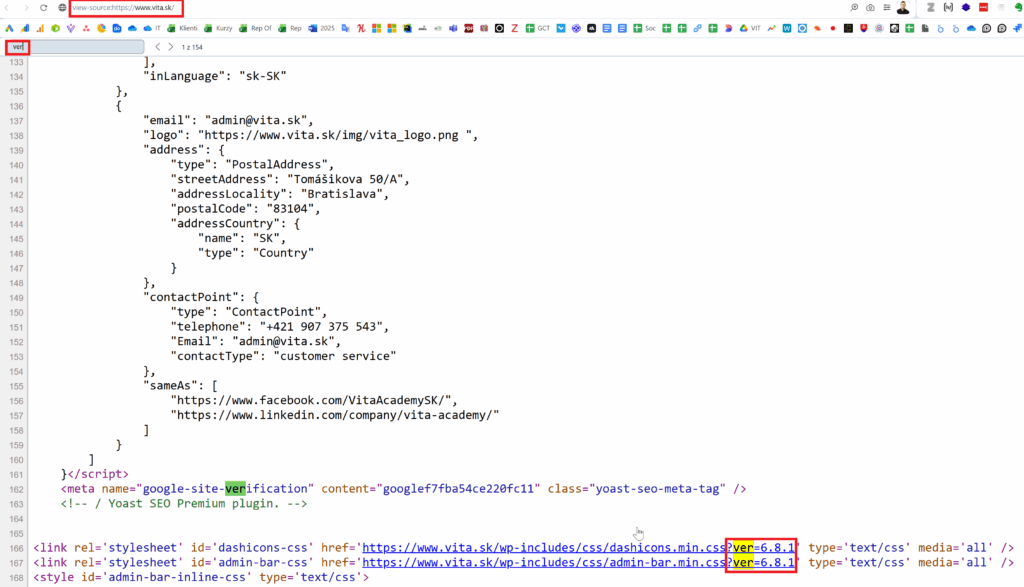Click the browser back arrow

(x=8, y=8)
